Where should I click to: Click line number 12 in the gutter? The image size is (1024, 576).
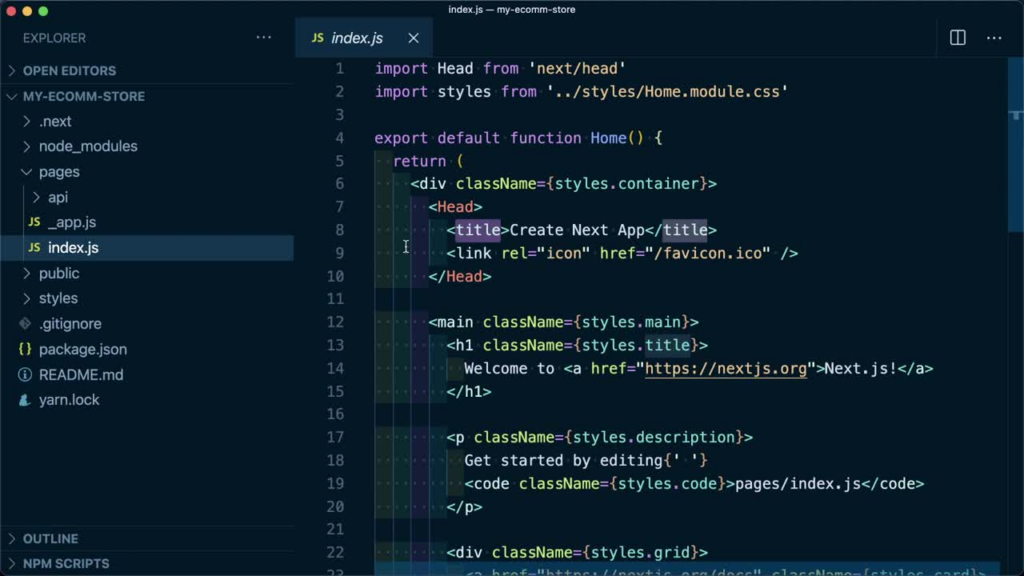click(x=335, y=322)
